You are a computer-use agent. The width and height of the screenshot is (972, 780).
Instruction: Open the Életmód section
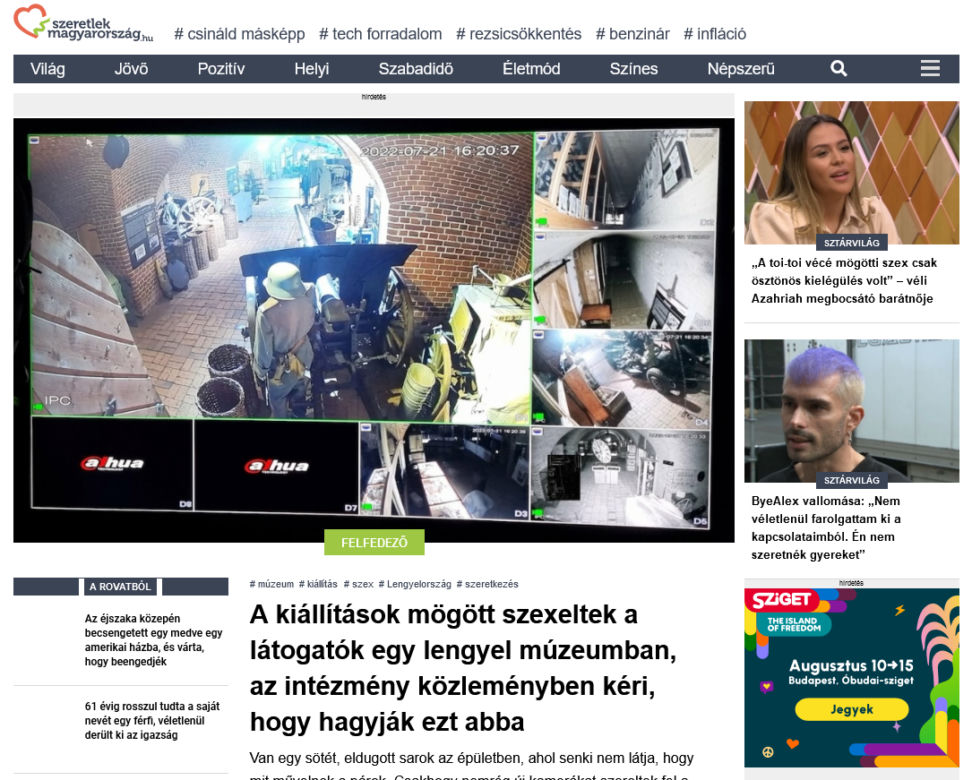pyautogui.click(x=531, y=69)
